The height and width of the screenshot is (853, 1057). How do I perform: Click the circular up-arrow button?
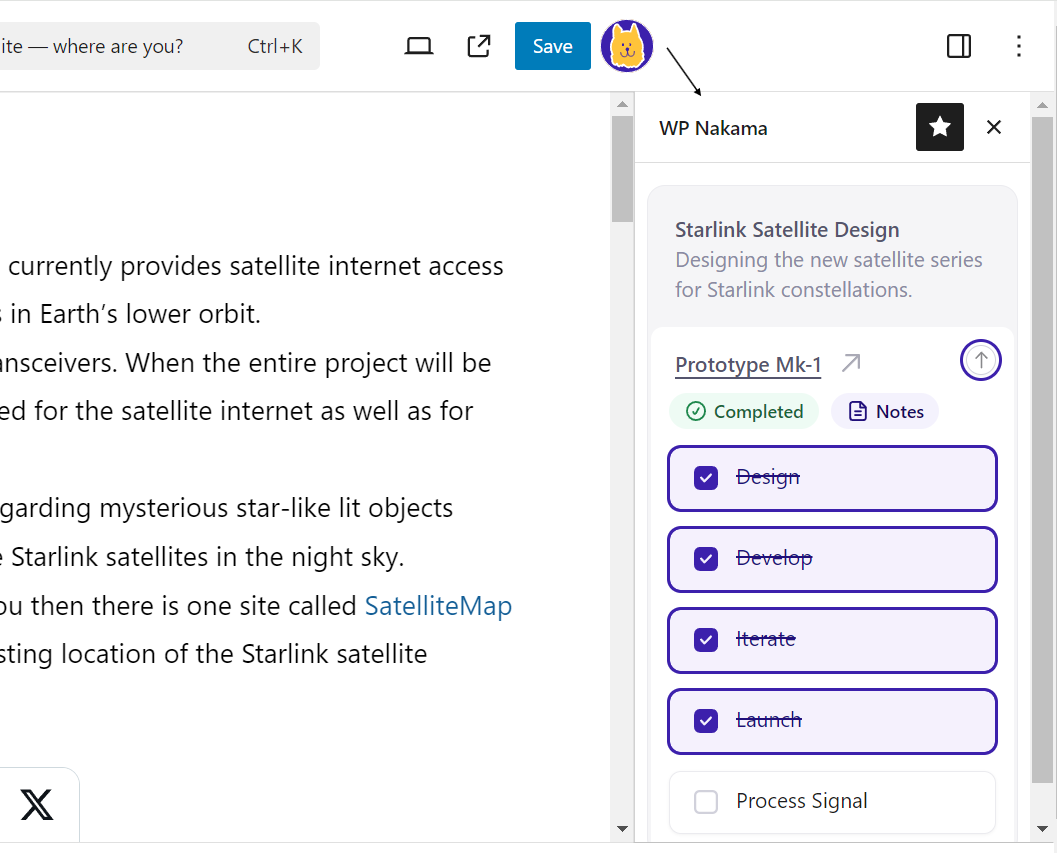point(981,360)
